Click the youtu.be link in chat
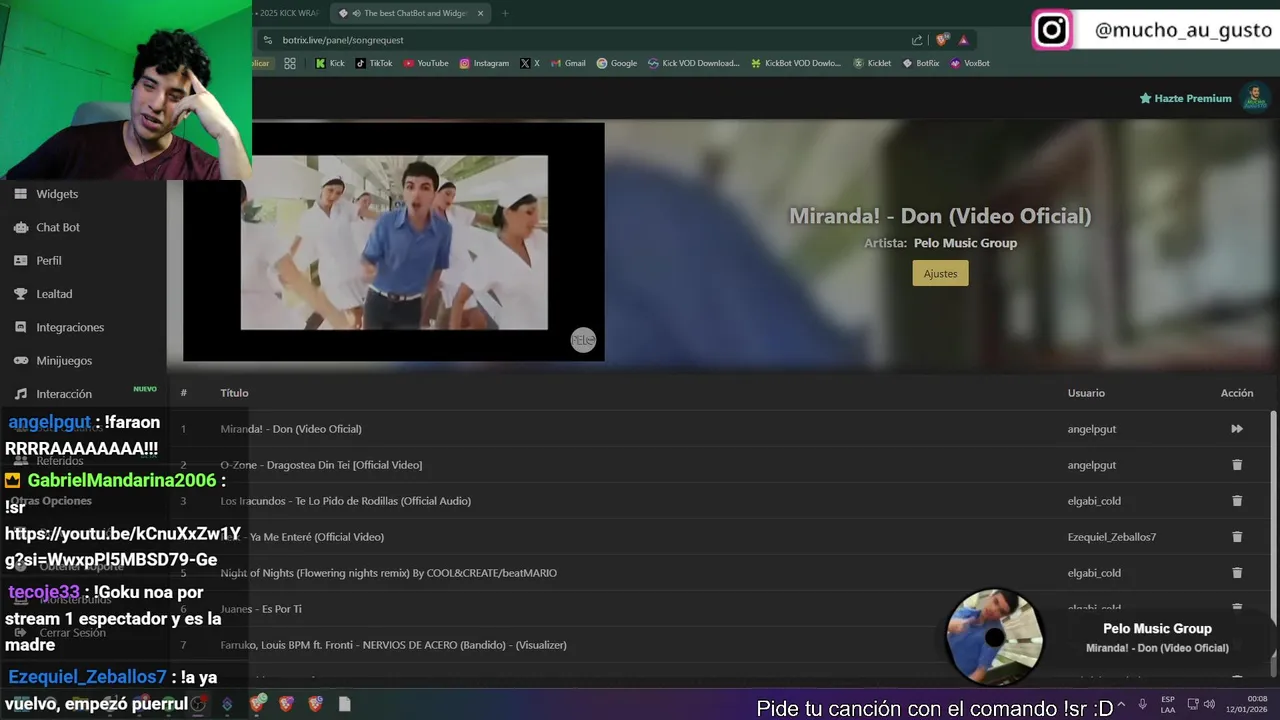This screenshot has height=720, width=1280. [x=123, y=546]
